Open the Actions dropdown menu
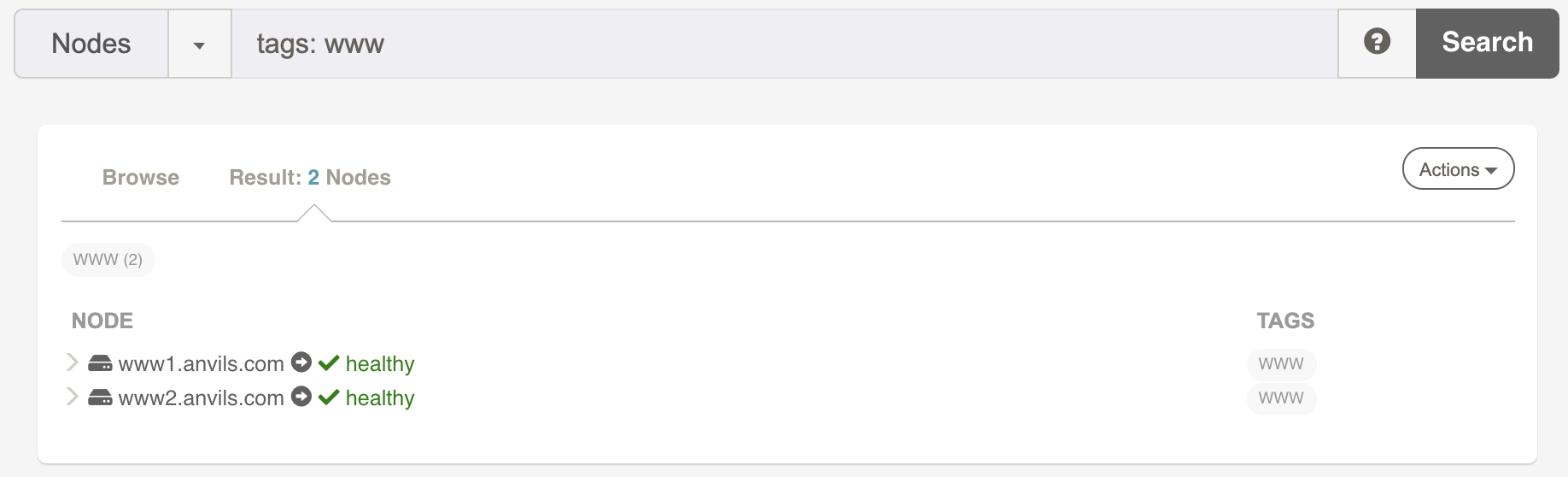Image resolution: width=1568 pixels, height=477 pixels. tap(1458, 169)
